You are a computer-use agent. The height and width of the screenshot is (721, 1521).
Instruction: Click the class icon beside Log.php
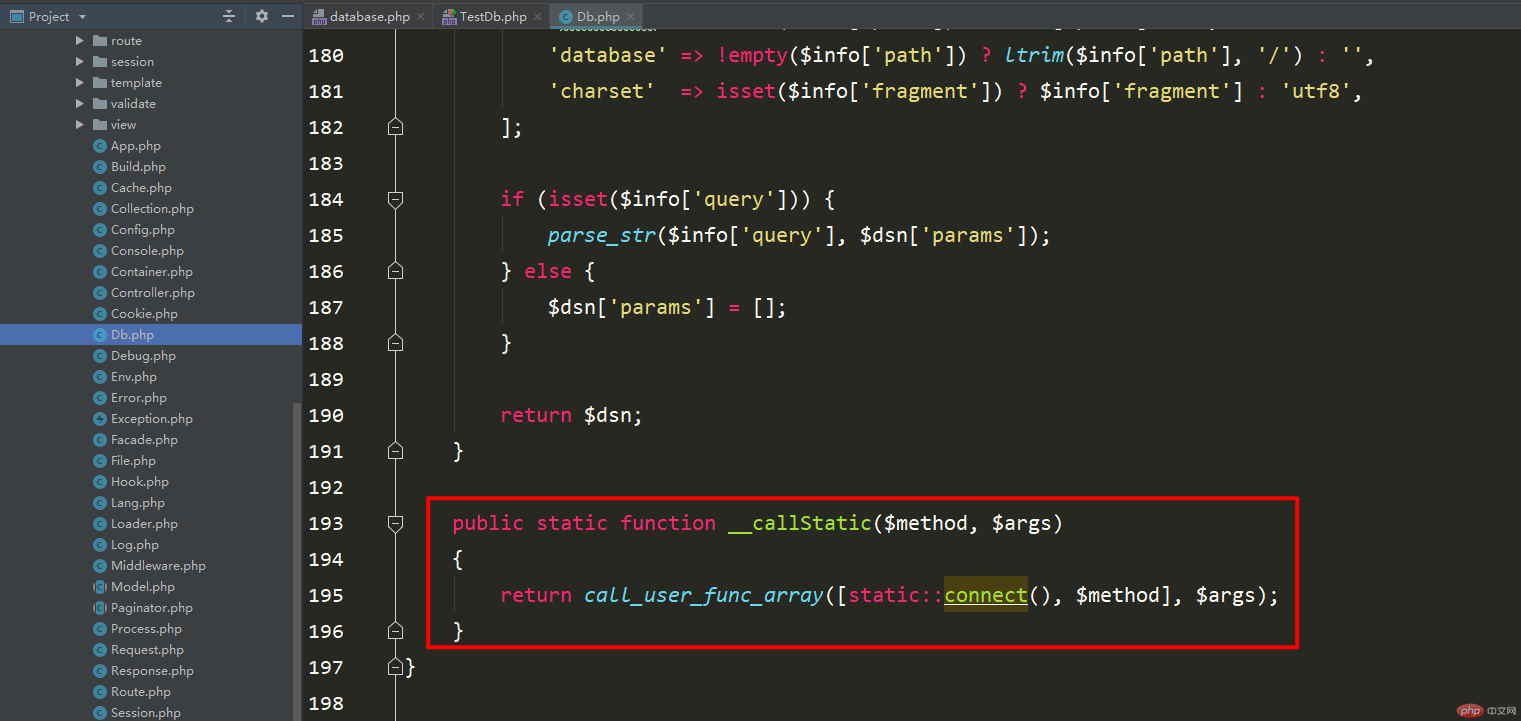click(100, 545)
